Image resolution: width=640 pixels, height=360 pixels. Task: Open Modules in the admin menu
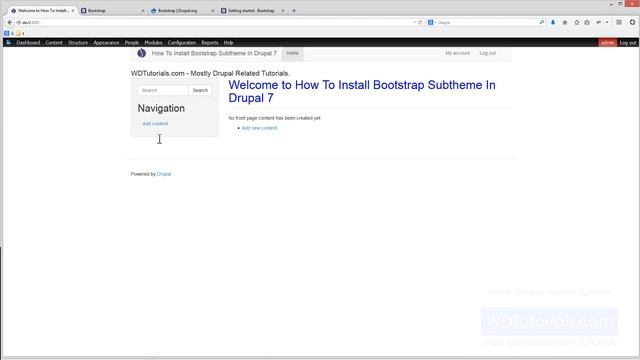pyautogui.click(x=153, y=42)
